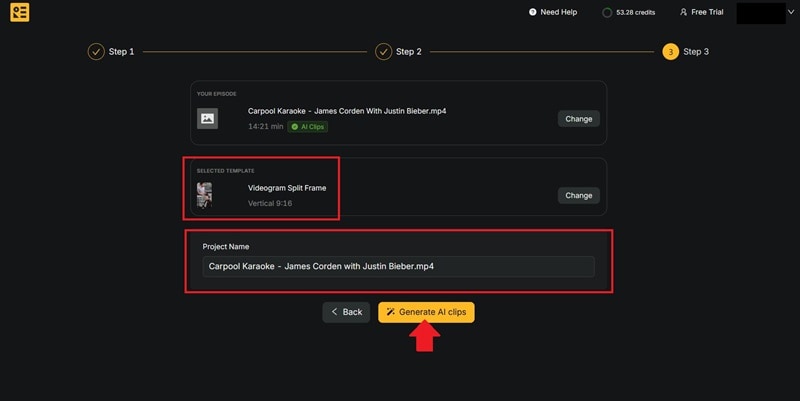Click the yellow Step 3 number circle
The image size is (800, 401).
point(670,52)
